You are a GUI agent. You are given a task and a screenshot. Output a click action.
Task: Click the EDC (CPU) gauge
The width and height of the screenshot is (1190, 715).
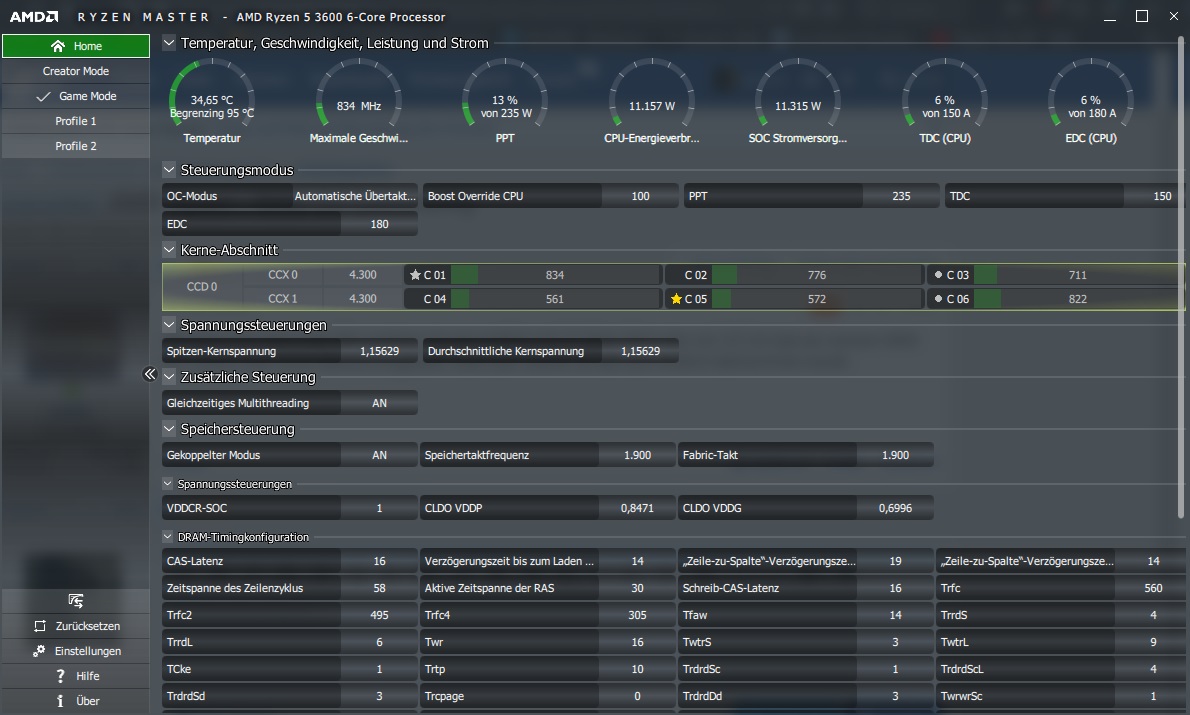tap(1091, 102)
